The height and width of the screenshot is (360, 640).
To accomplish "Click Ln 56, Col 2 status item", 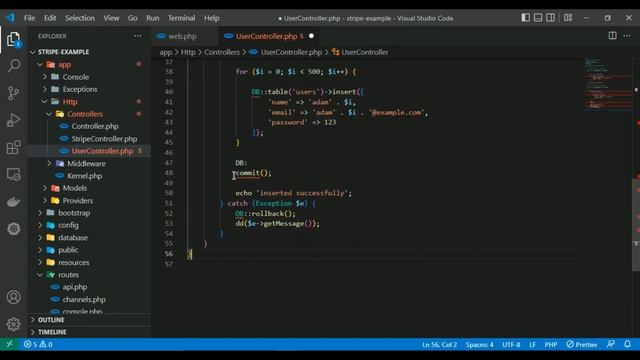I will click(439, 344).
